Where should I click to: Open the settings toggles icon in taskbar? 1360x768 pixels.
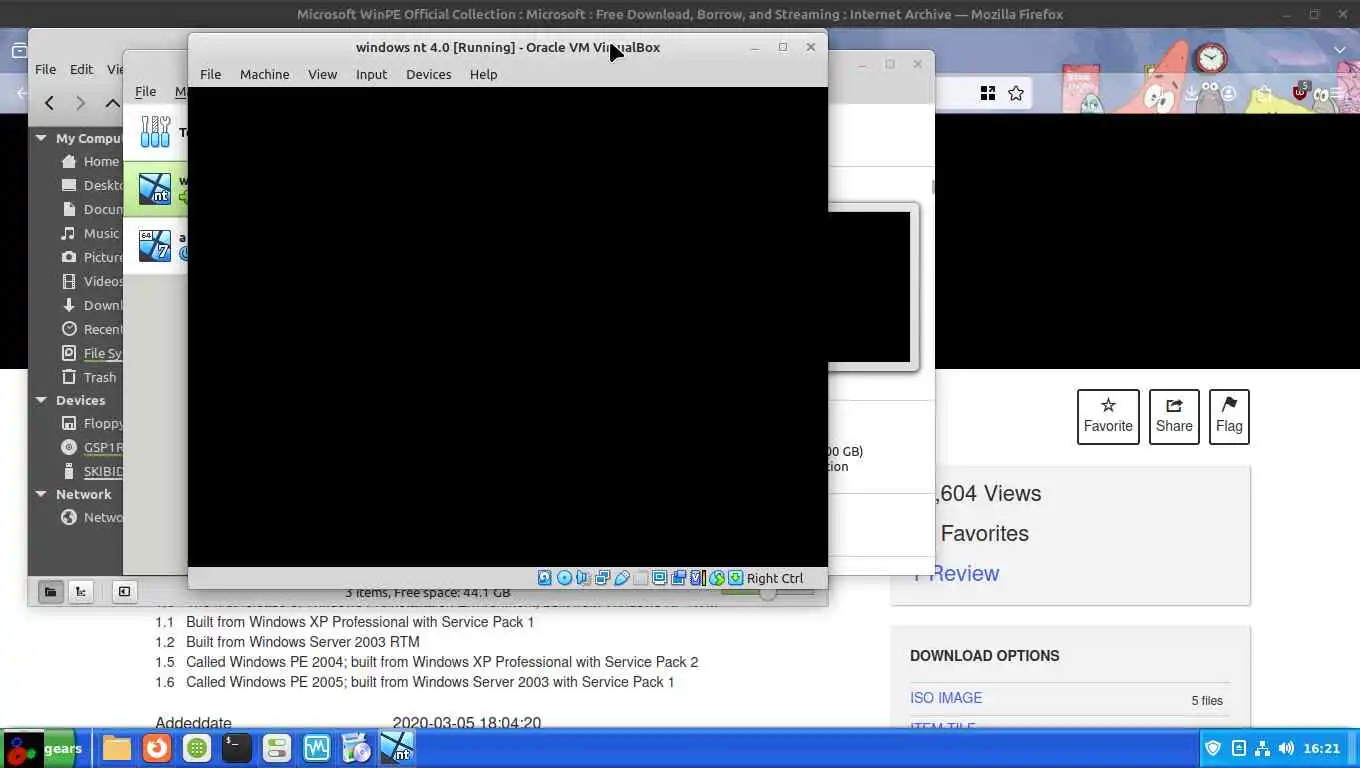[276, 748]
